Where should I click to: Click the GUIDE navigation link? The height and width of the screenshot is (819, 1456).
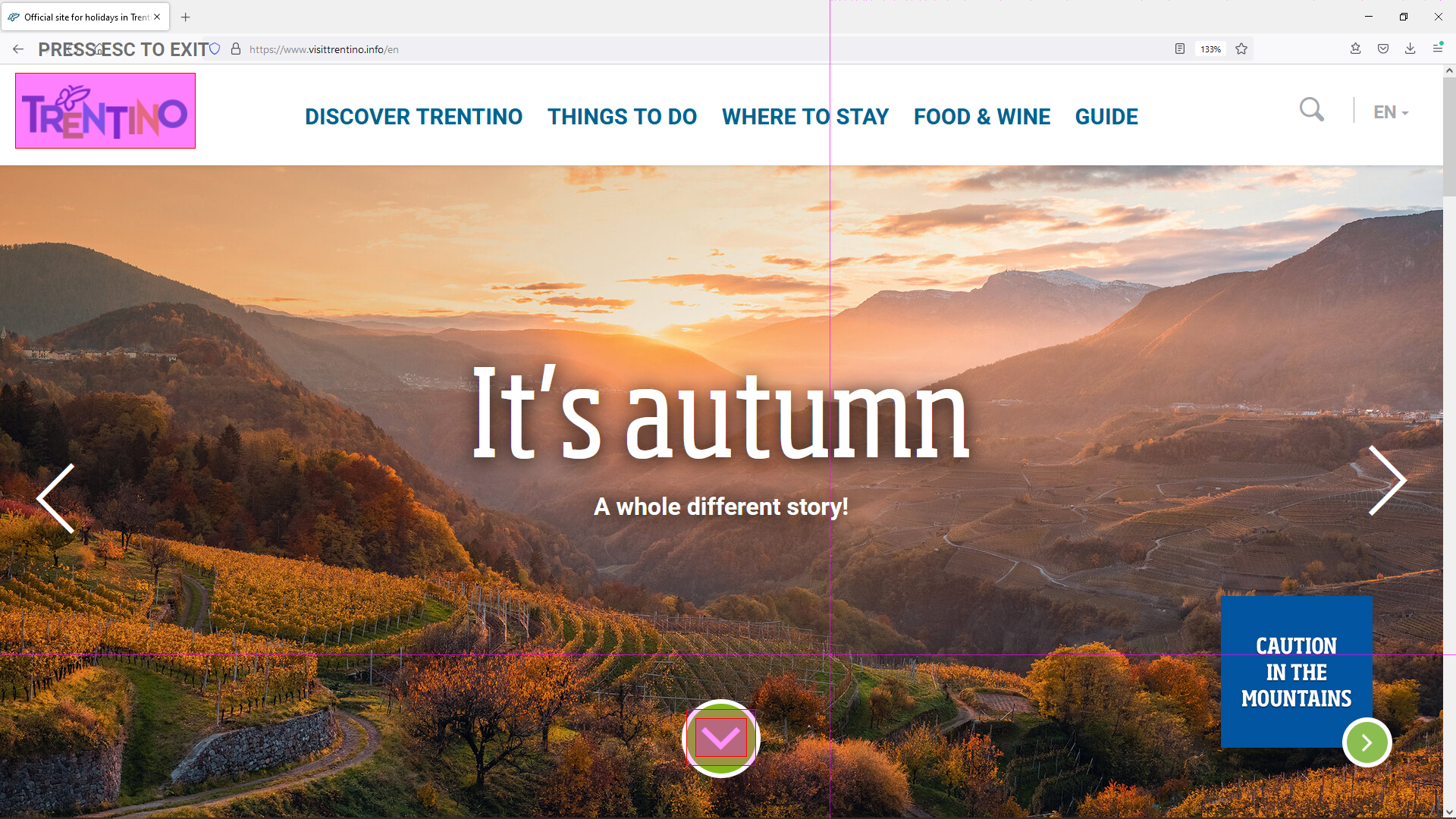click(x=1107, y=117)
